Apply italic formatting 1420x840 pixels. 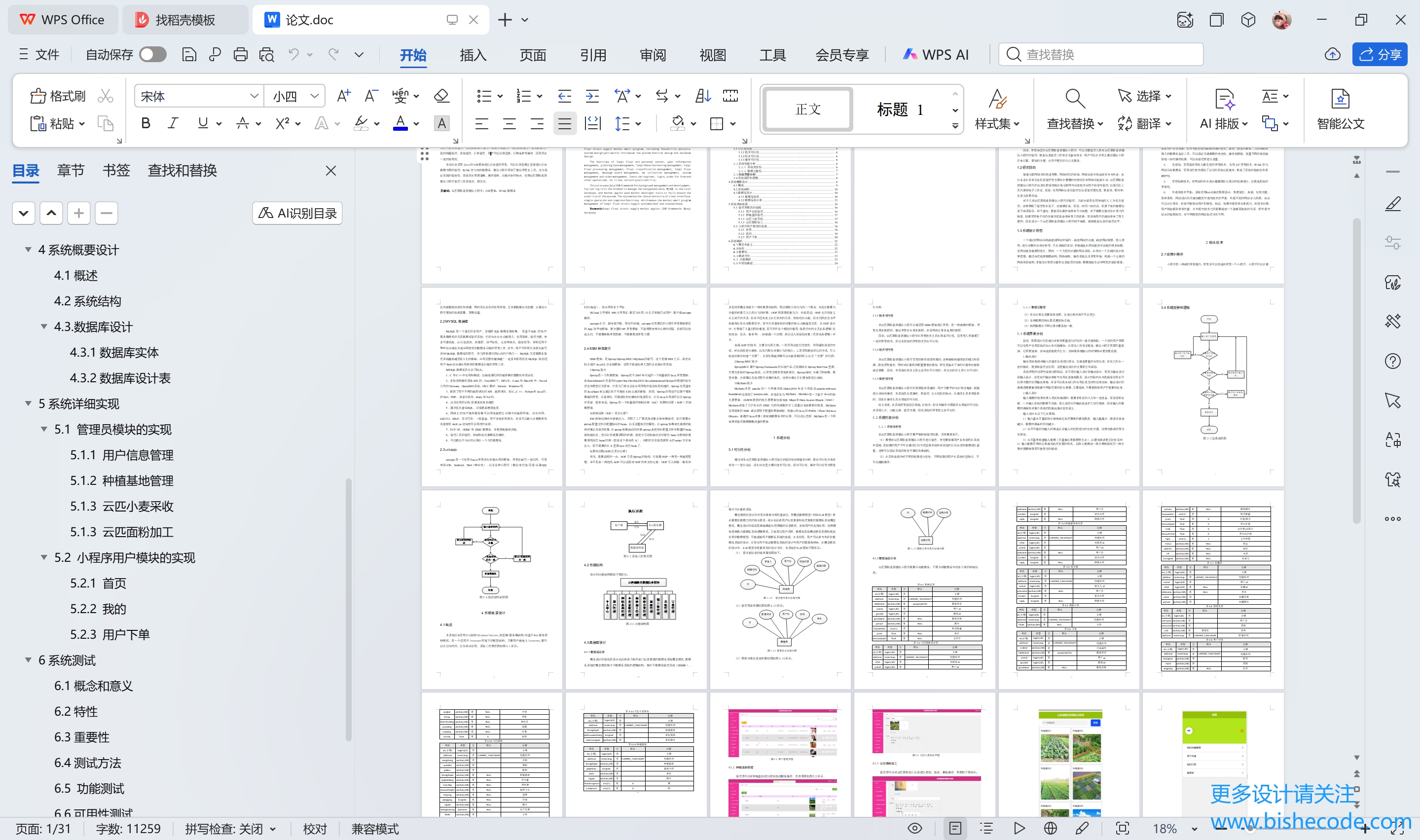tap(173, 123)
